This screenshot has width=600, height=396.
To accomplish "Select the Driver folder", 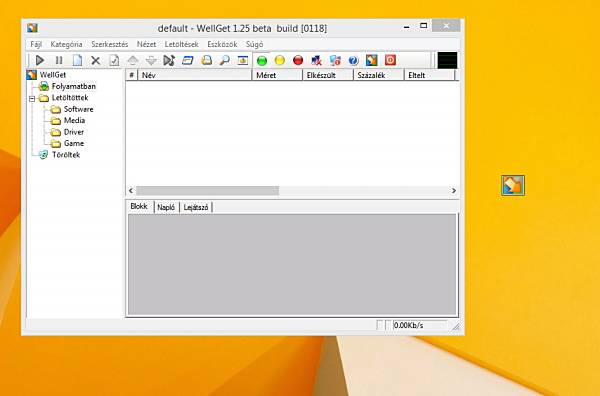I will [74, 132].
